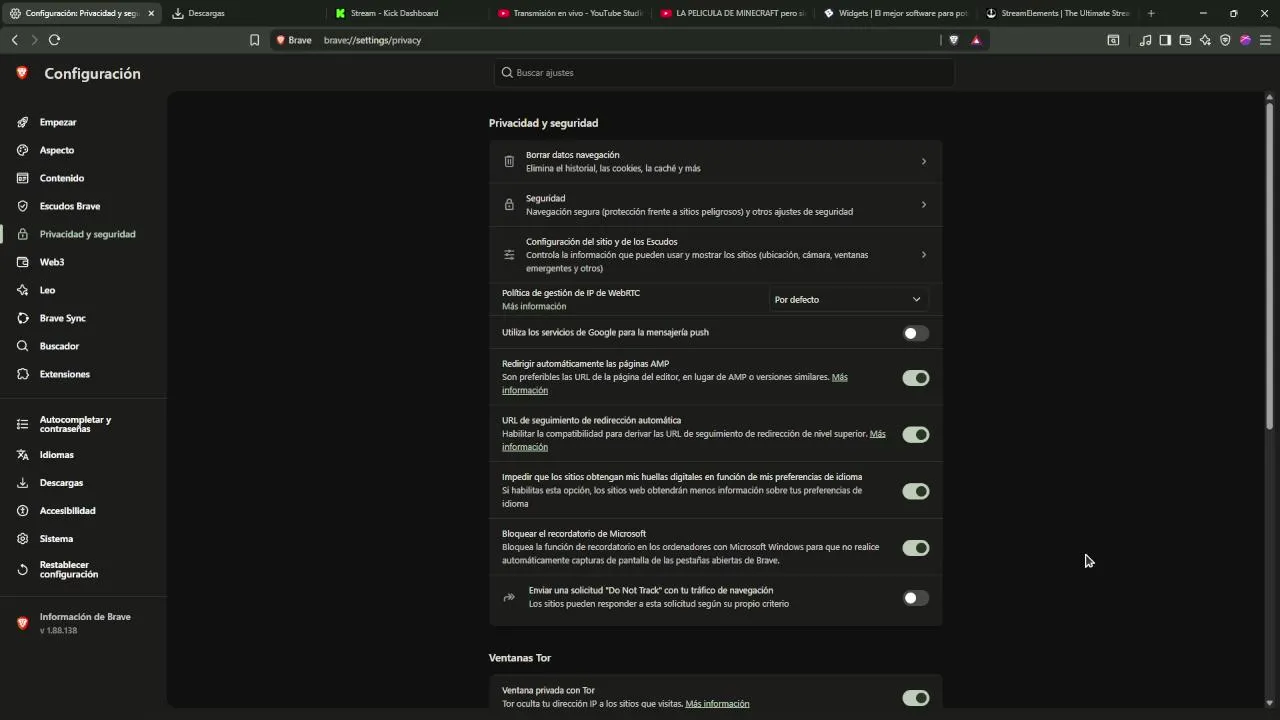Screen dimensions: 1280x720
Task: Open the Playlist music note icon
Action: click(1145, 40)
